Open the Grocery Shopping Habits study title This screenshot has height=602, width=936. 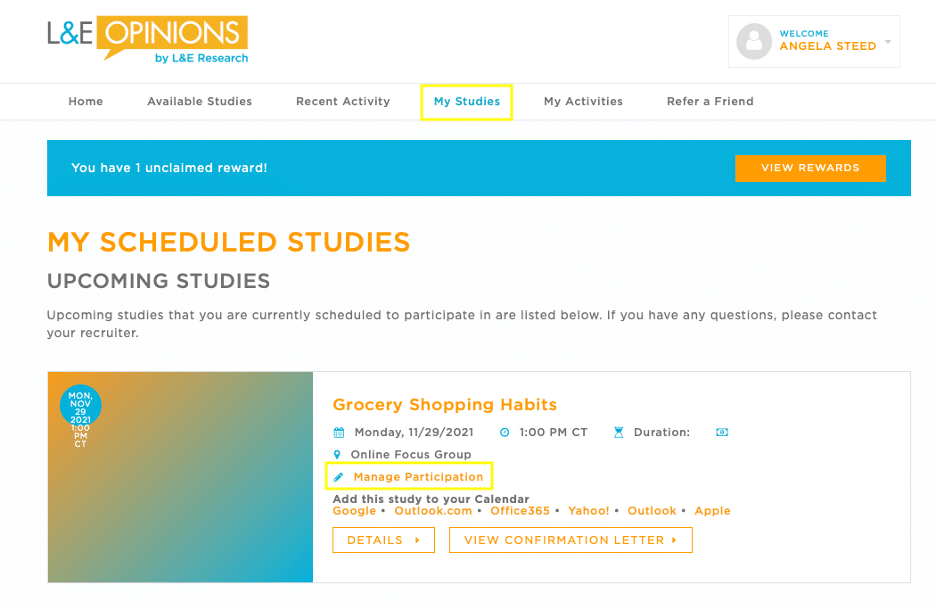(444, 405)
